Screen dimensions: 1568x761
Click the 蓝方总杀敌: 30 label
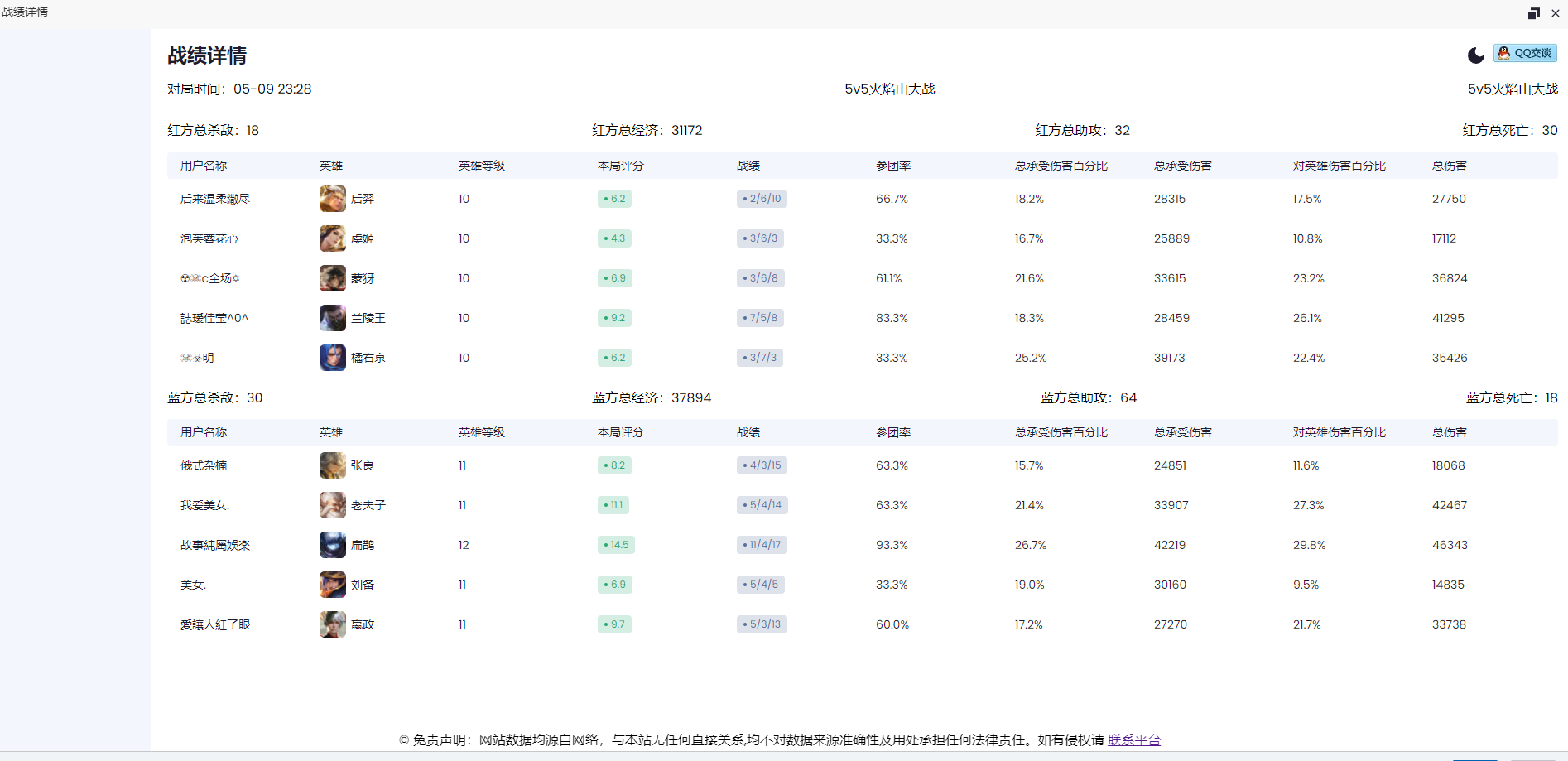[215, 397]
